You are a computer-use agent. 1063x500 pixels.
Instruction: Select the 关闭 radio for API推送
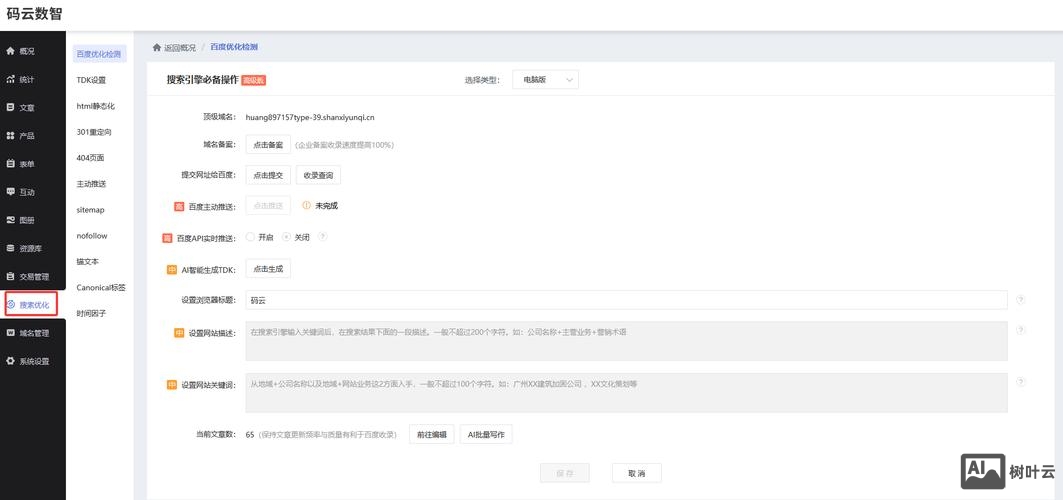[x=287, y=237]
